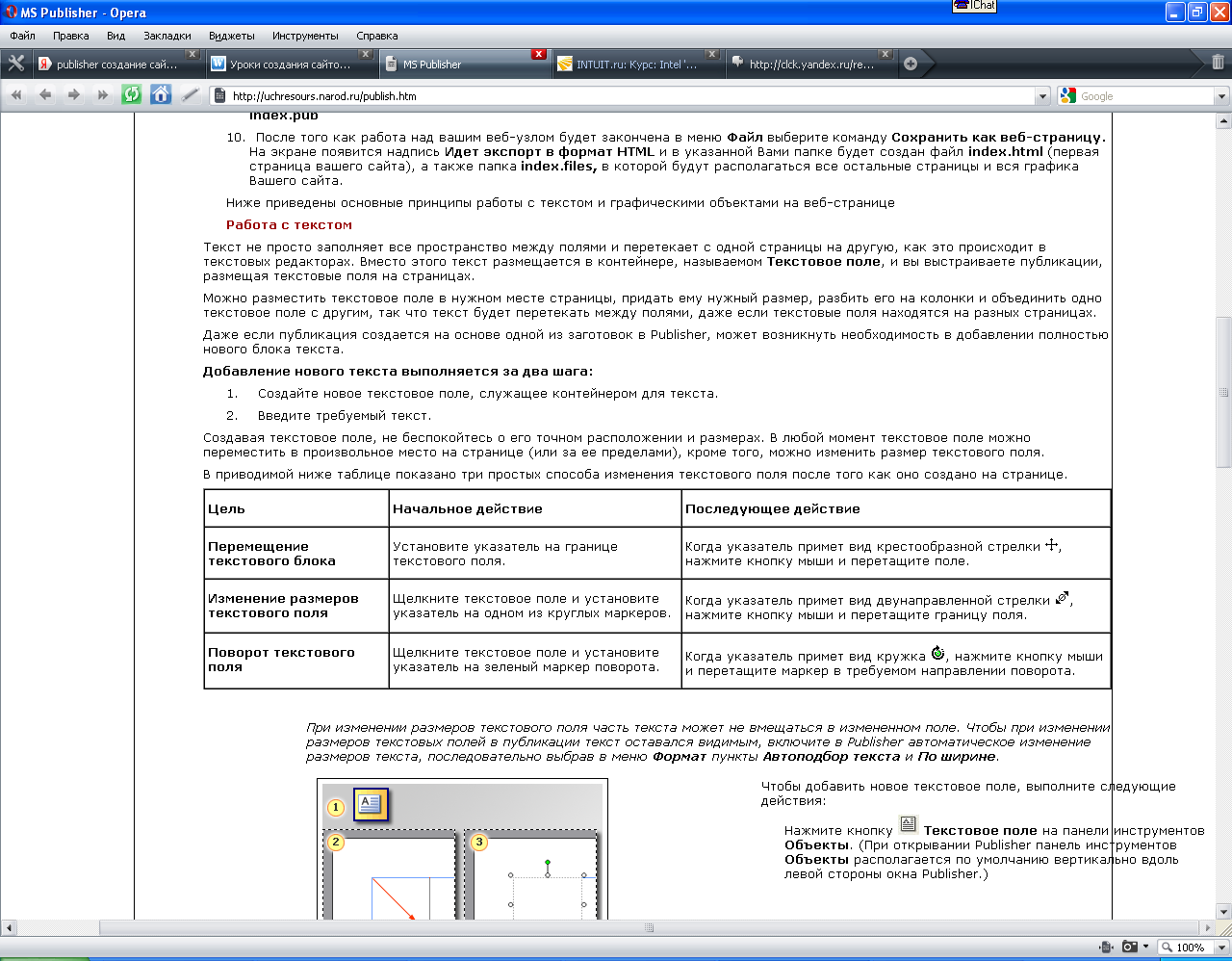The width and height of the screenshot is (1232, 961).
Task: Close the Уроки создания сайтов tab
Action: (x=366, y=54)
